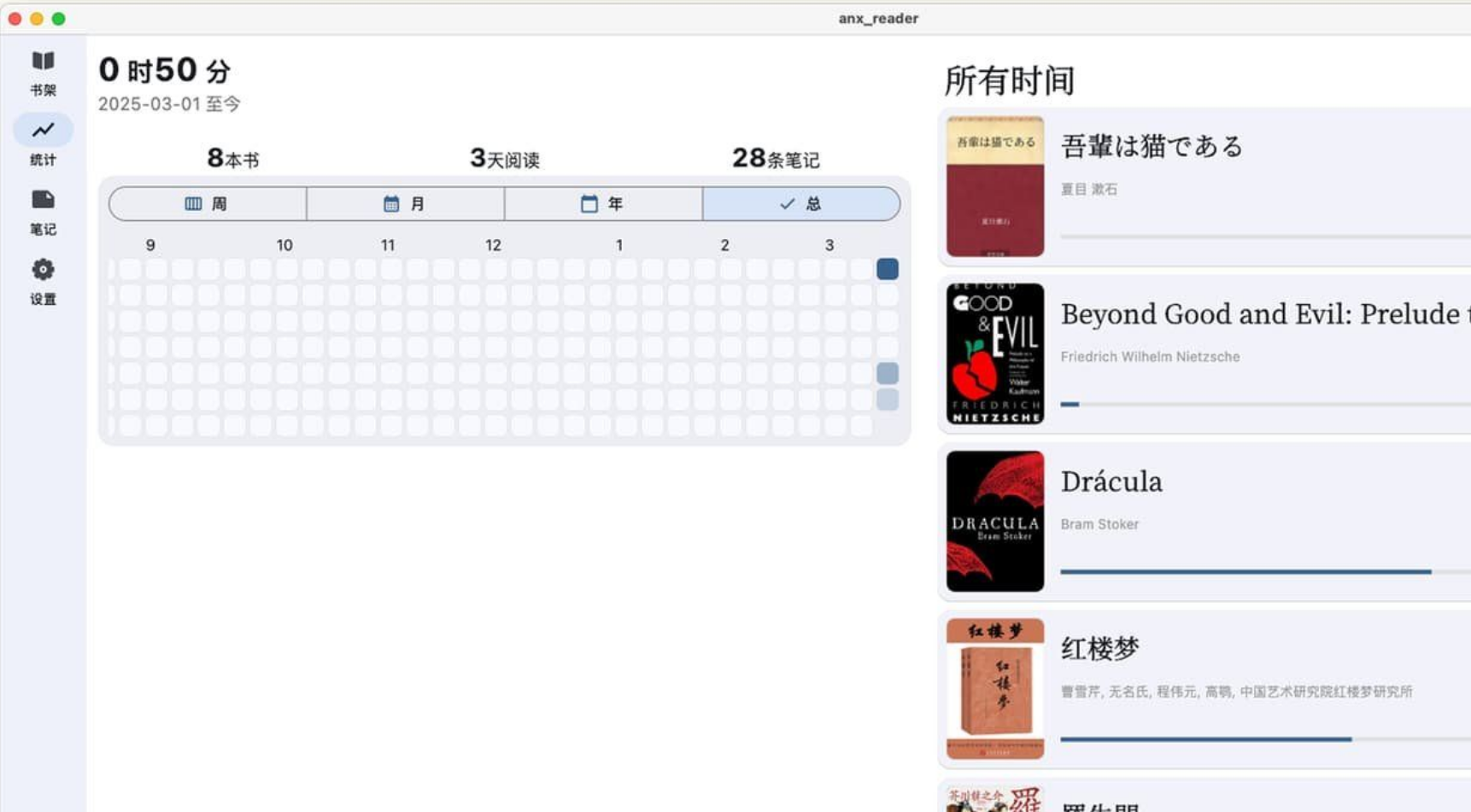
Task: Click the calendar icon on the 月 tab
Action: tap(390, 203)
